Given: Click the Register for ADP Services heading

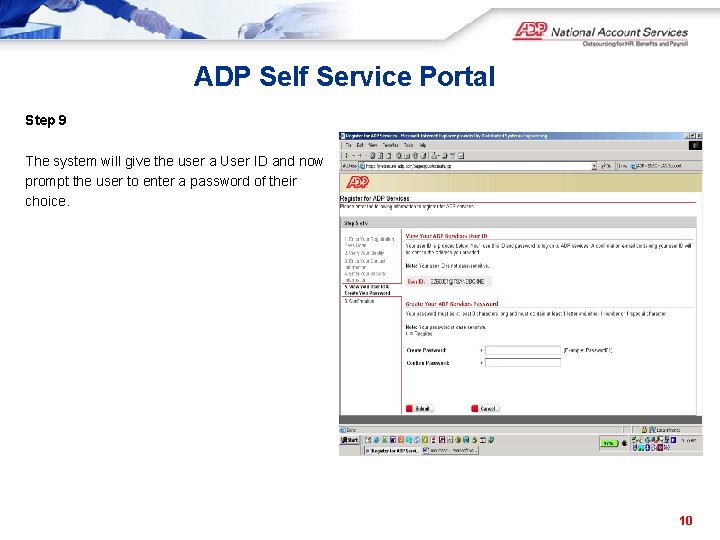Looking at the screenshot, I should pyautogui.click(x=374, y=198).
